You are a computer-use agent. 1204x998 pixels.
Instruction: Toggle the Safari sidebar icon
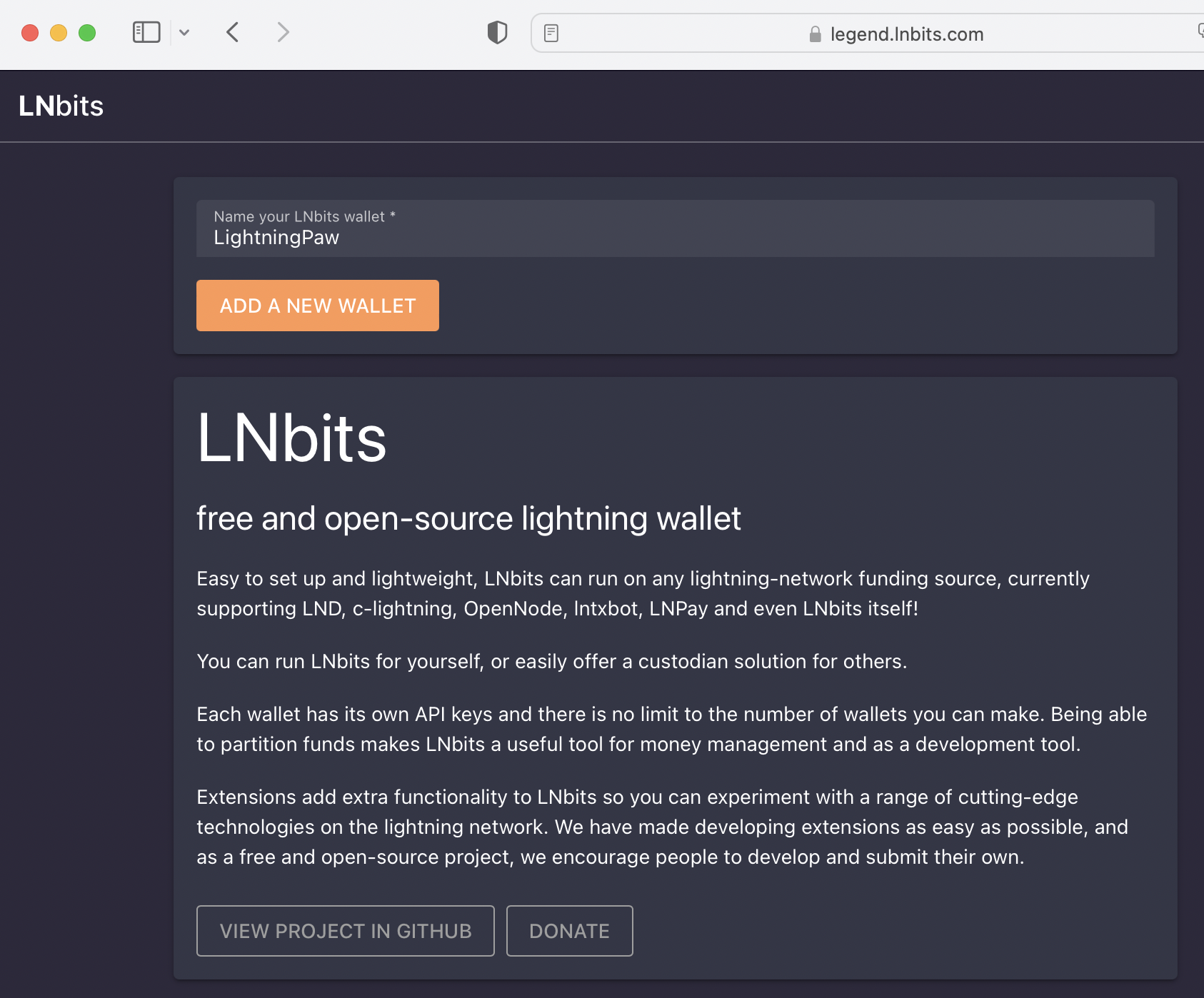click(x=146, y=32)
